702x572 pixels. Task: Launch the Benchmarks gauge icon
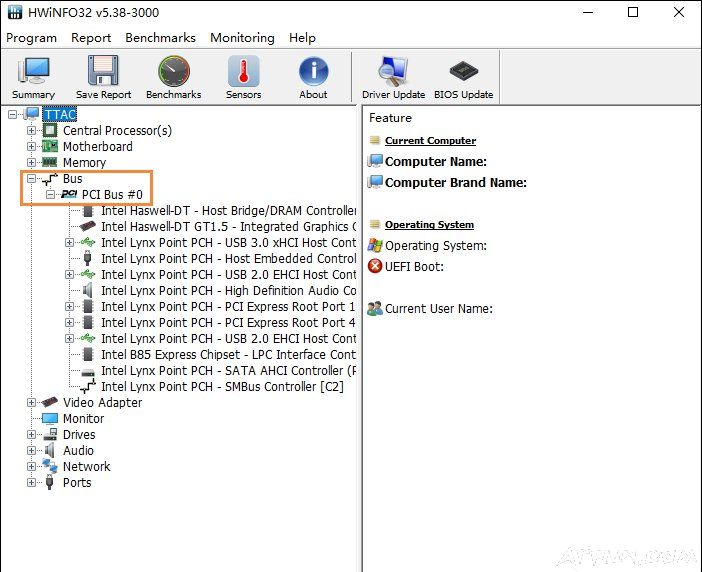click(174, 71)
